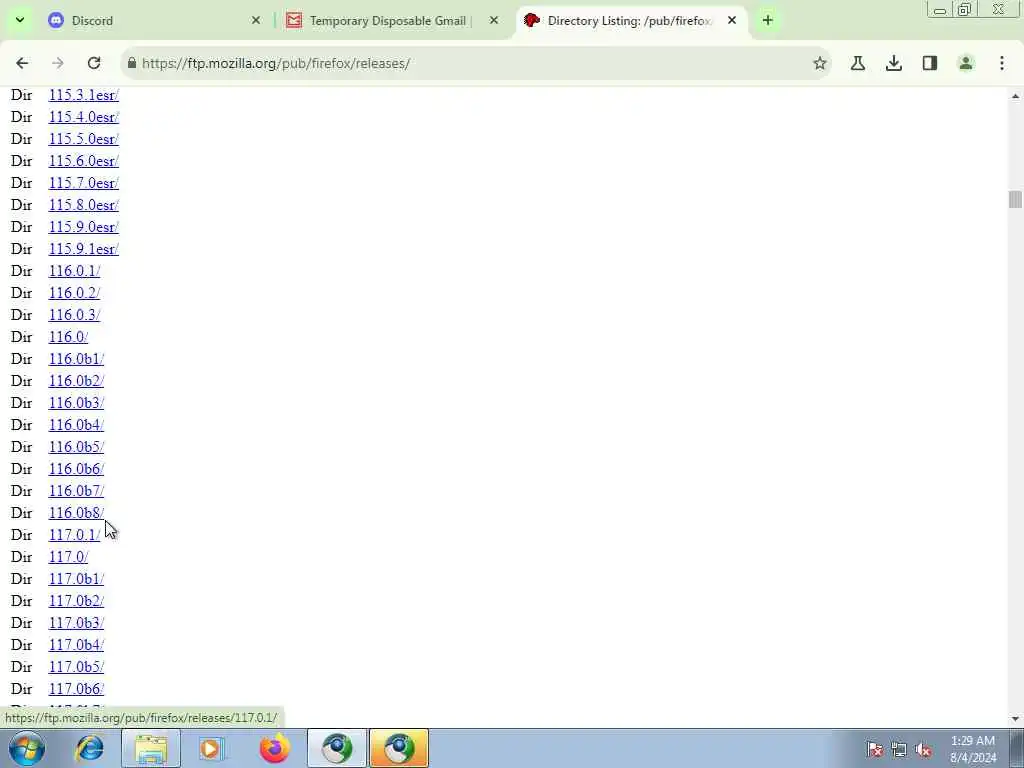The height and width of the screenshot is (768, 1024).
Task: Open Windows Media Player taskbar icon
Action: click(x=211, y=748)
